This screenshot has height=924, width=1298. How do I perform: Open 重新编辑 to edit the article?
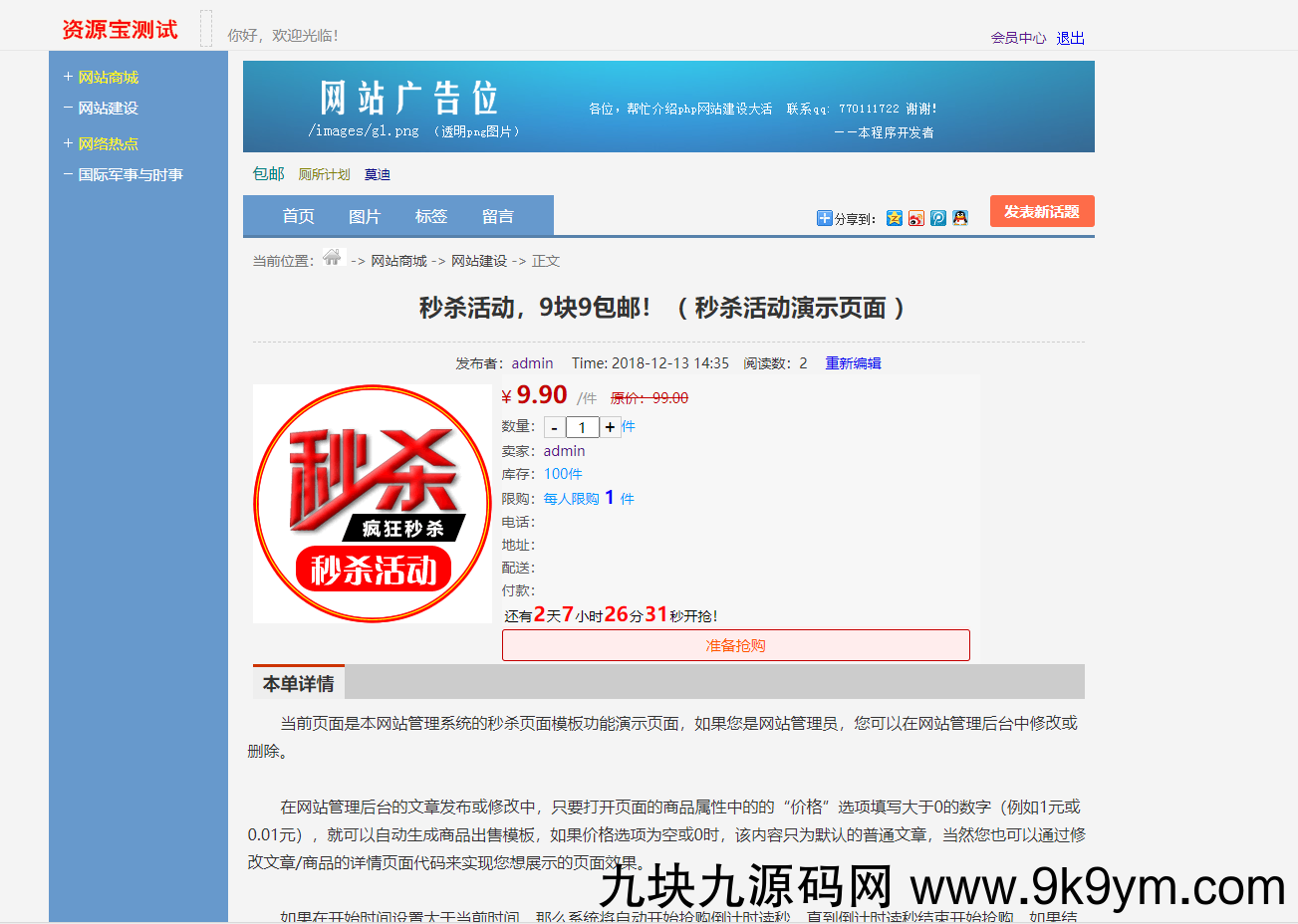(853, 362)
